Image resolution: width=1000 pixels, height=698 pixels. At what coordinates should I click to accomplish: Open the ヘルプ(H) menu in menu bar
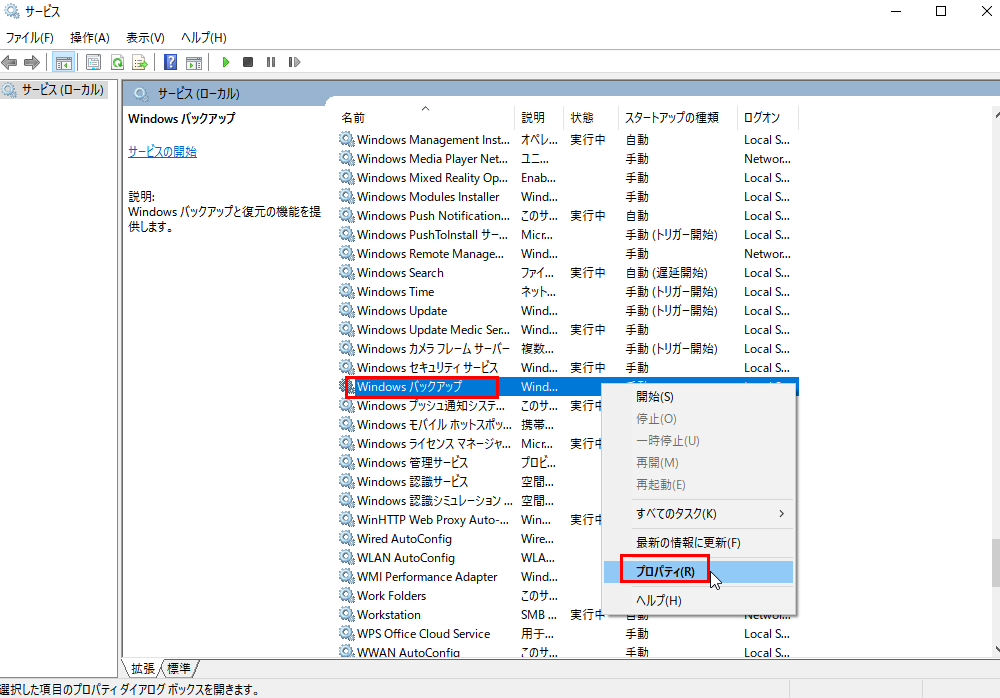[203, 38]
